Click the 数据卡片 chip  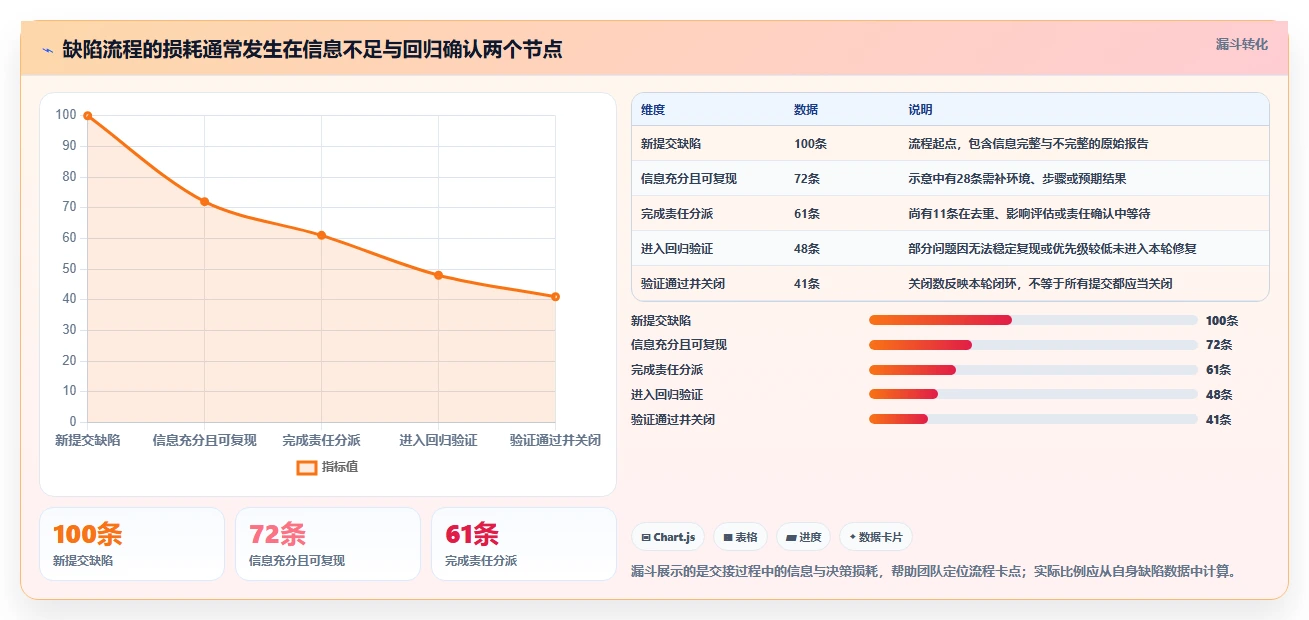point(876,537)
